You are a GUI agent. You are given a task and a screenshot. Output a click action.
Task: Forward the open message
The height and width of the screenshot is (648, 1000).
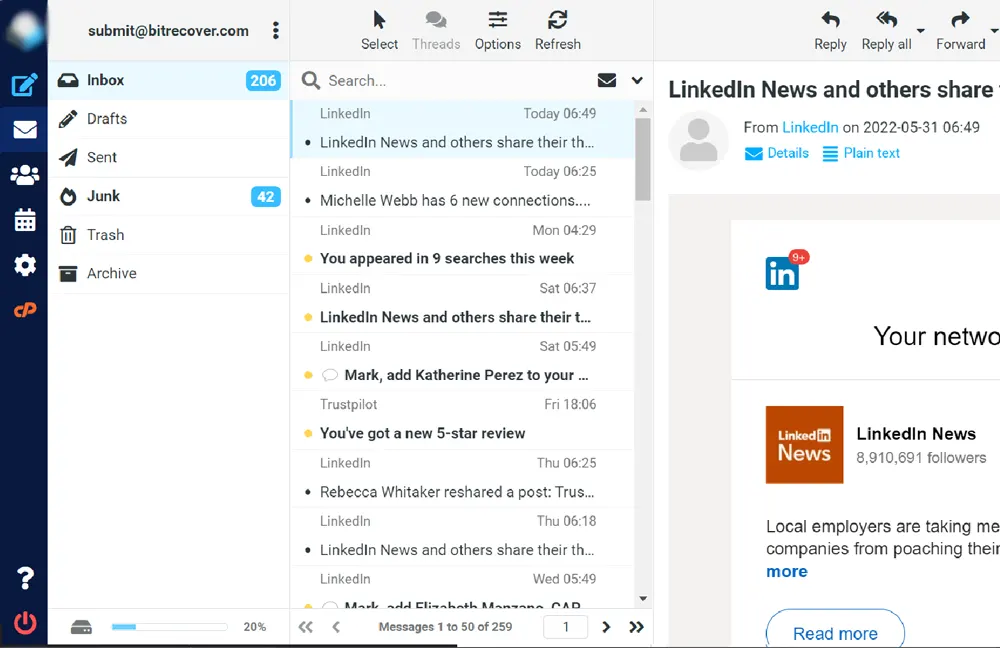(960, 31)
